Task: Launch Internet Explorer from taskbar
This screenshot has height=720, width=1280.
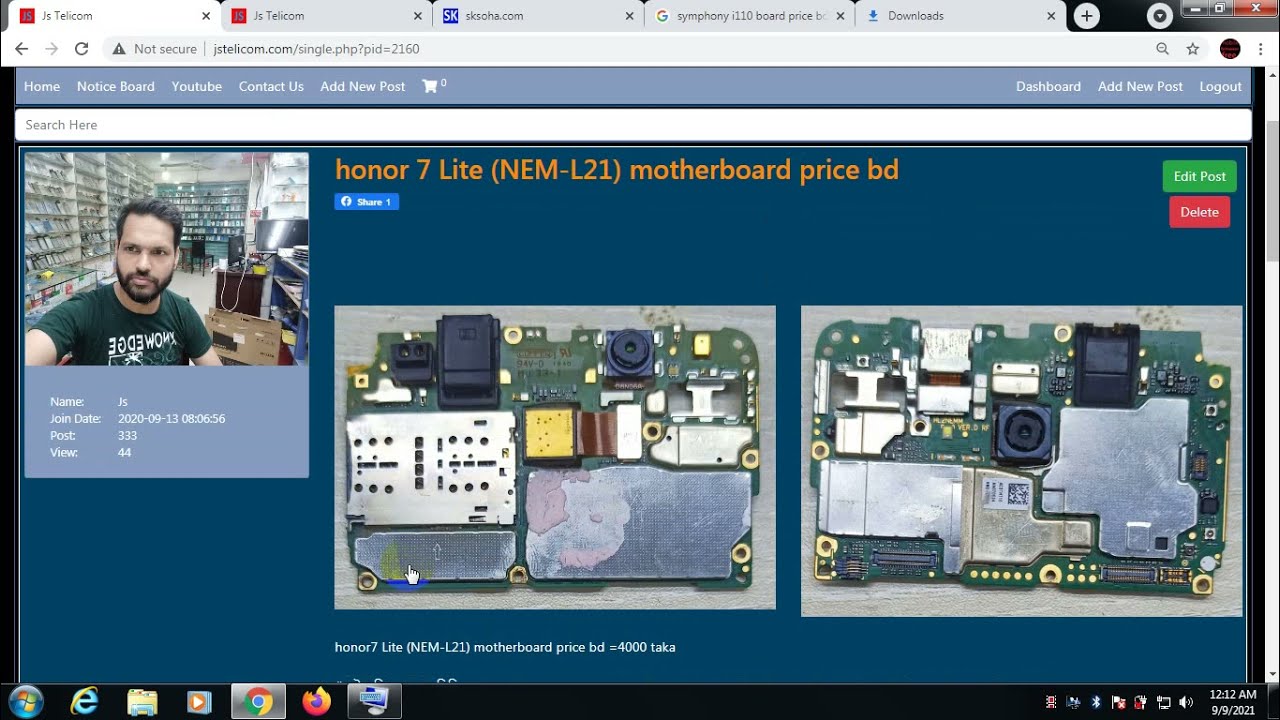Action: click(85, 702)
